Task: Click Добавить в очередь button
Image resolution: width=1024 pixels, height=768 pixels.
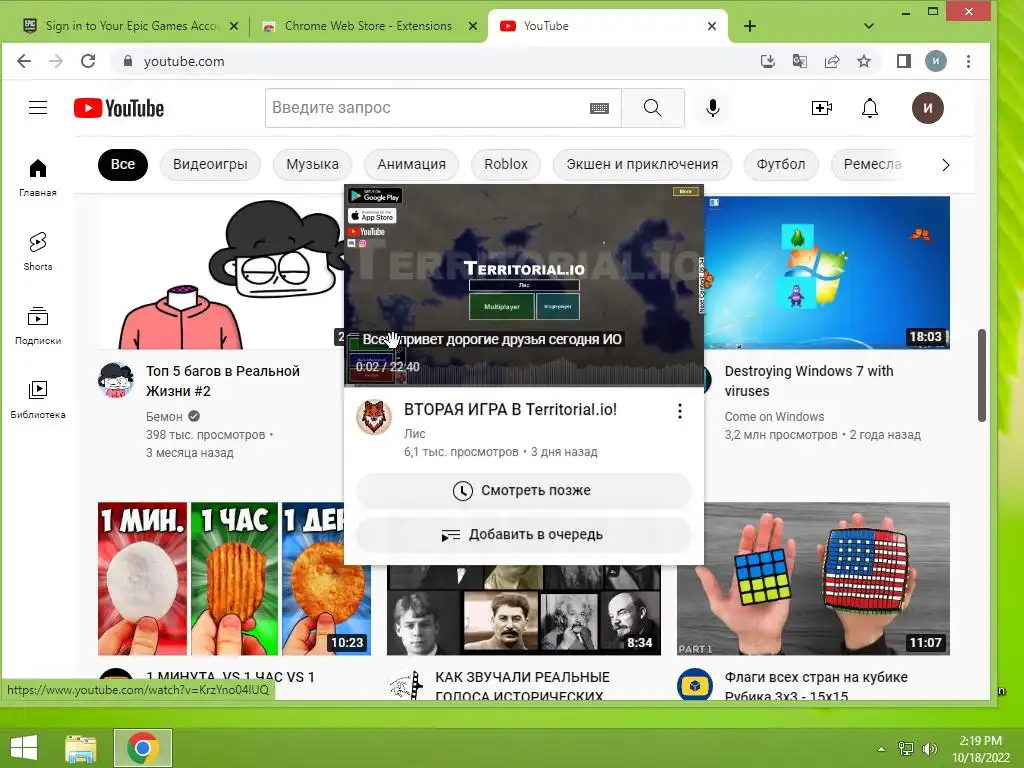Action: pos(523,535)
